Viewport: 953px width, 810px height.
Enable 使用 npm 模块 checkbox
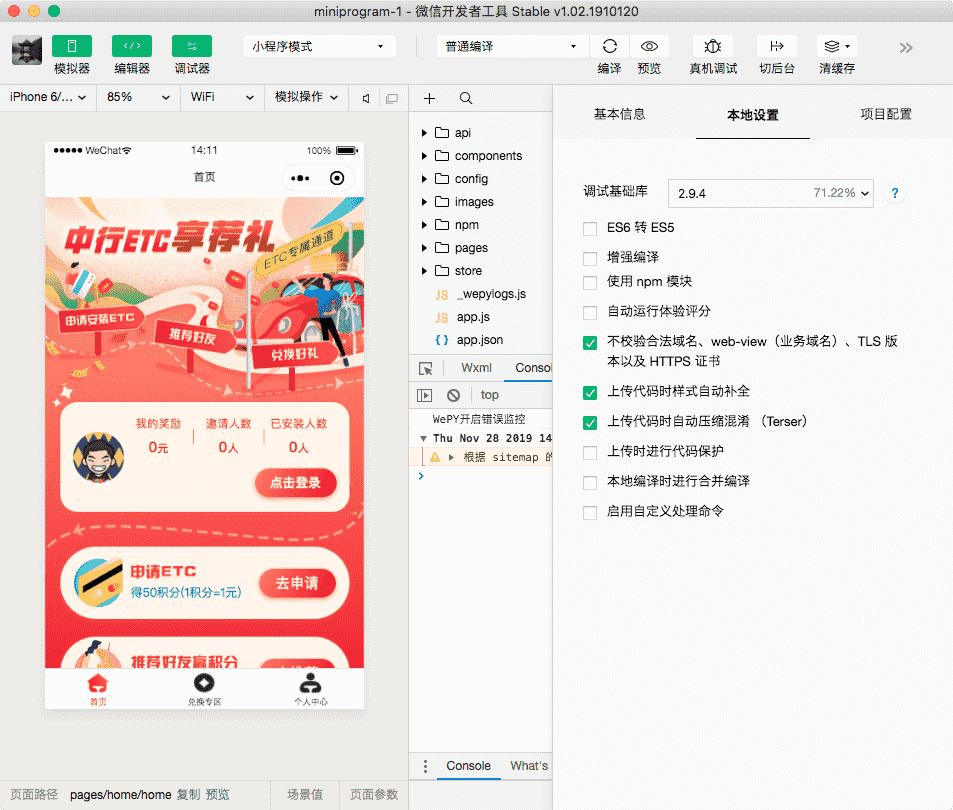coord(590,283)
